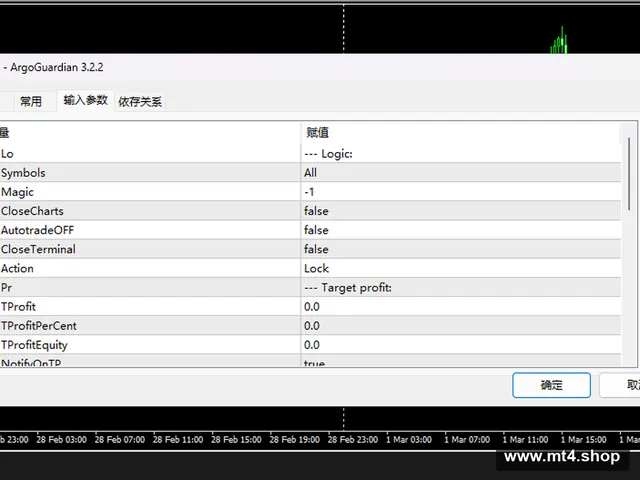Screen dimensions: 640x480
Task: Click AutotradeOFF value 'false'
Action: coord(460,230)
